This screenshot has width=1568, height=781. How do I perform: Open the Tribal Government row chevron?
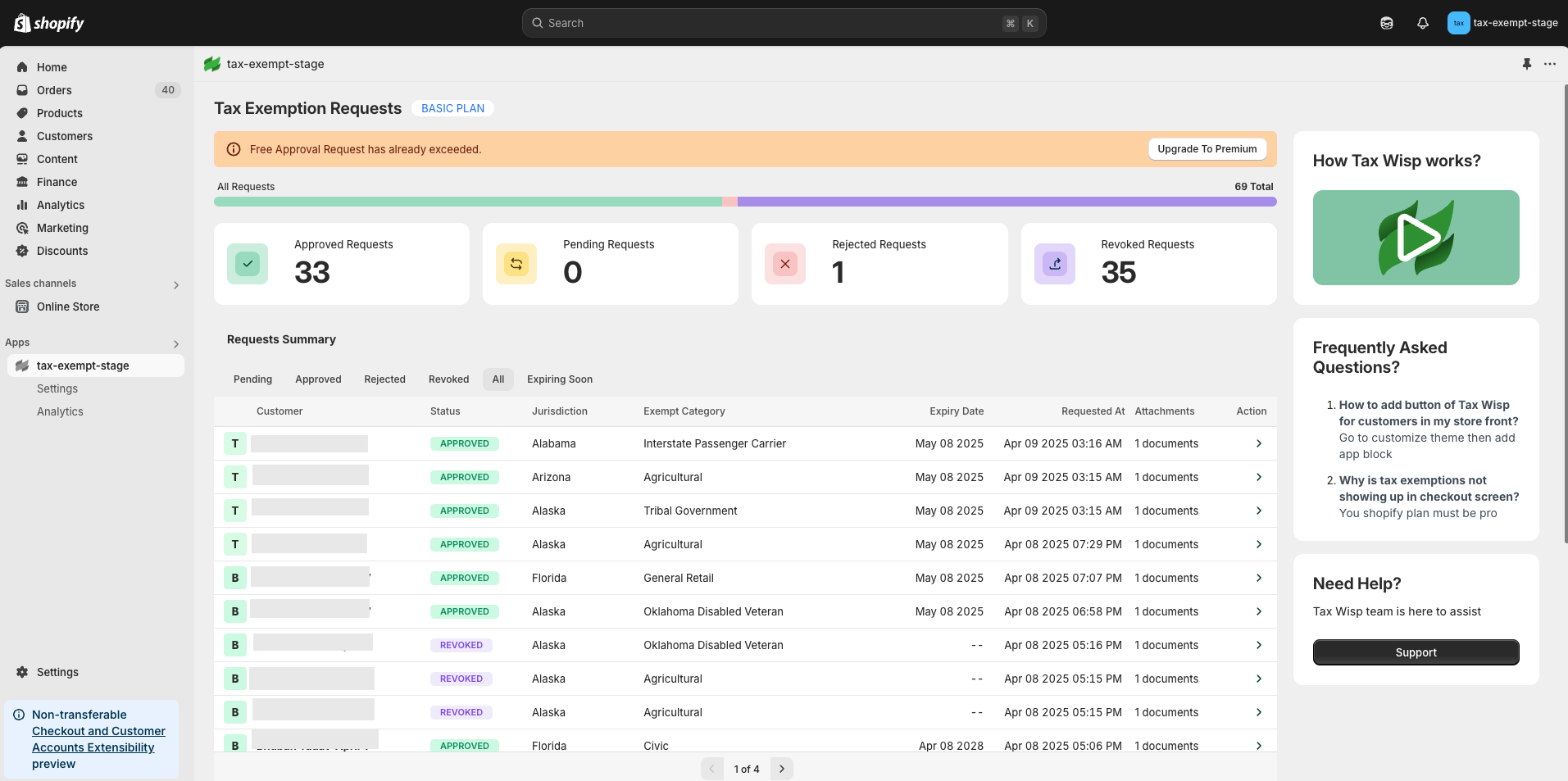(1259, 511)
